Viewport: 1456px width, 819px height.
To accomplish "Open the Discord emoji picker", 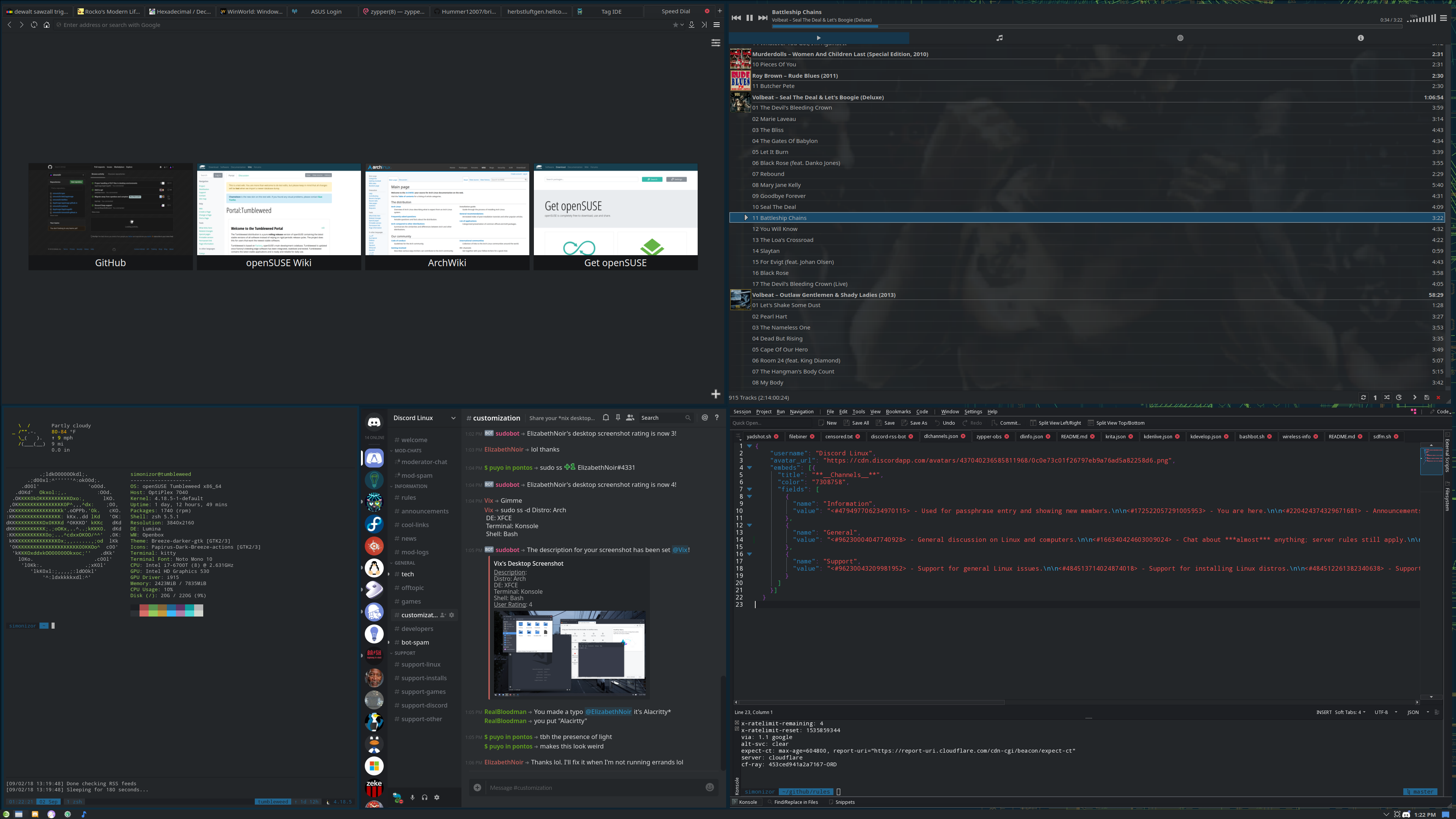I will 710,788.
